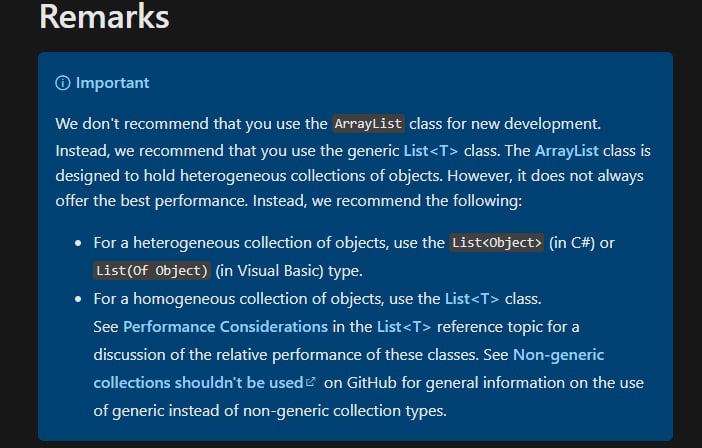Click the ArrayList inline code snippet
The image size is (702, 448).
(x=368, y=124)
